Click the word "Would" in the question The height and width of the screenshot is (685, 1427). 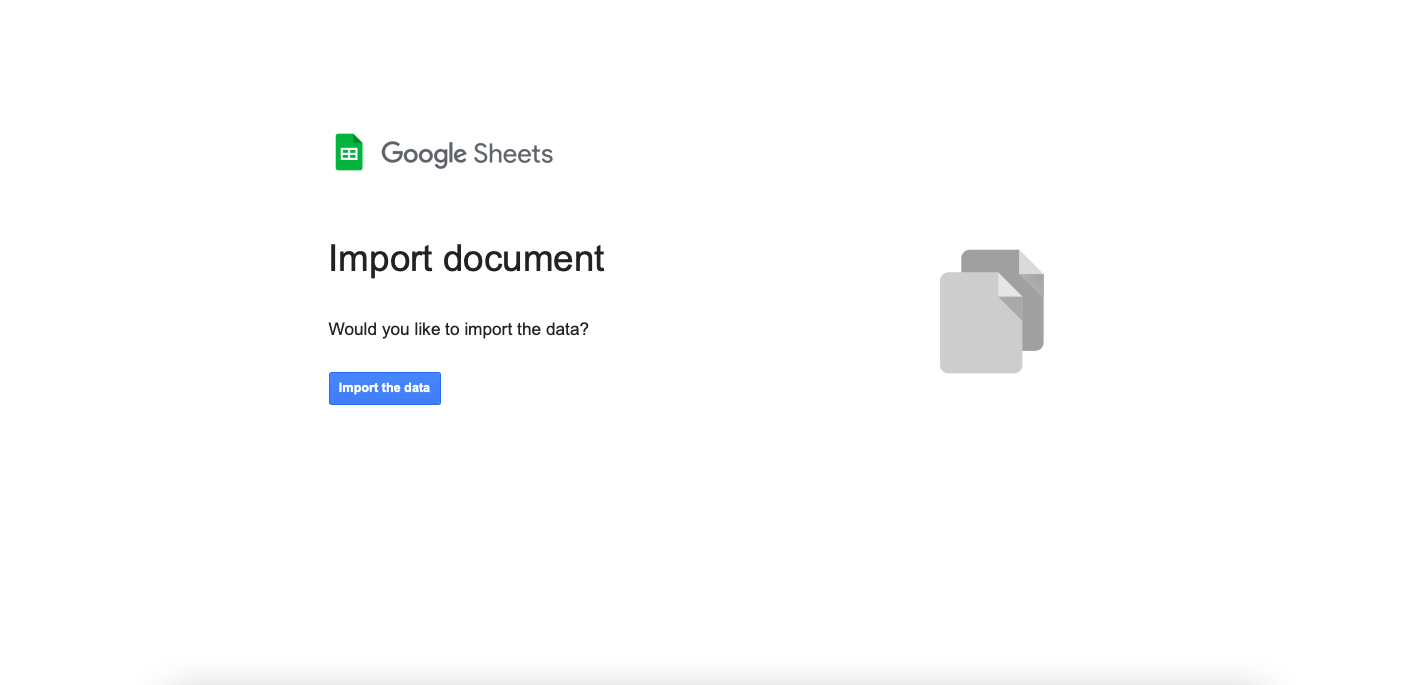tap(353, 329)
